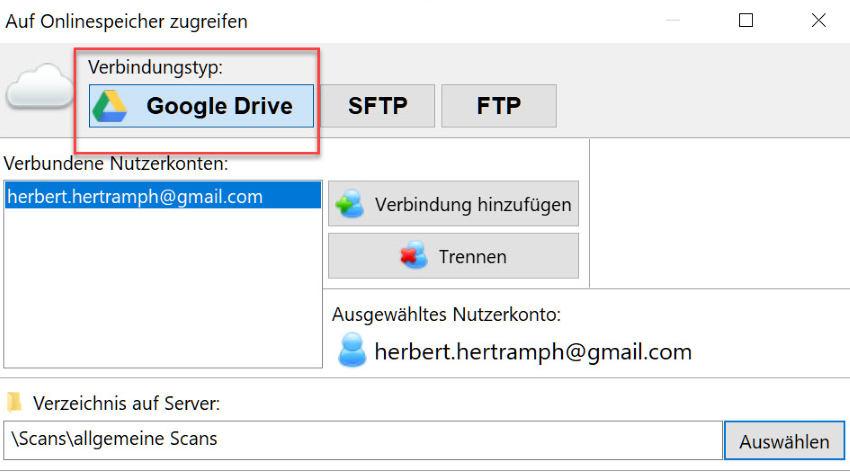
Task: Click the selected account email below Ausgewähltes Nutzerkonto
Action: click(x=533, y=352)
